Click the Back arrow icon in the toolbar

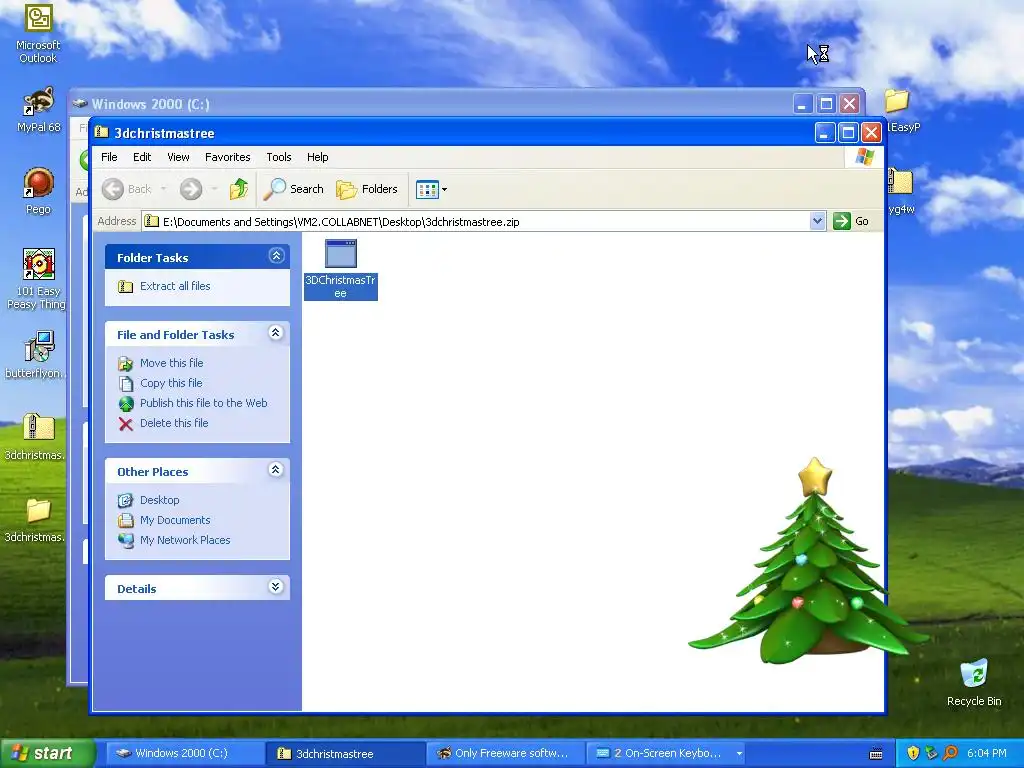pos(112,189)
